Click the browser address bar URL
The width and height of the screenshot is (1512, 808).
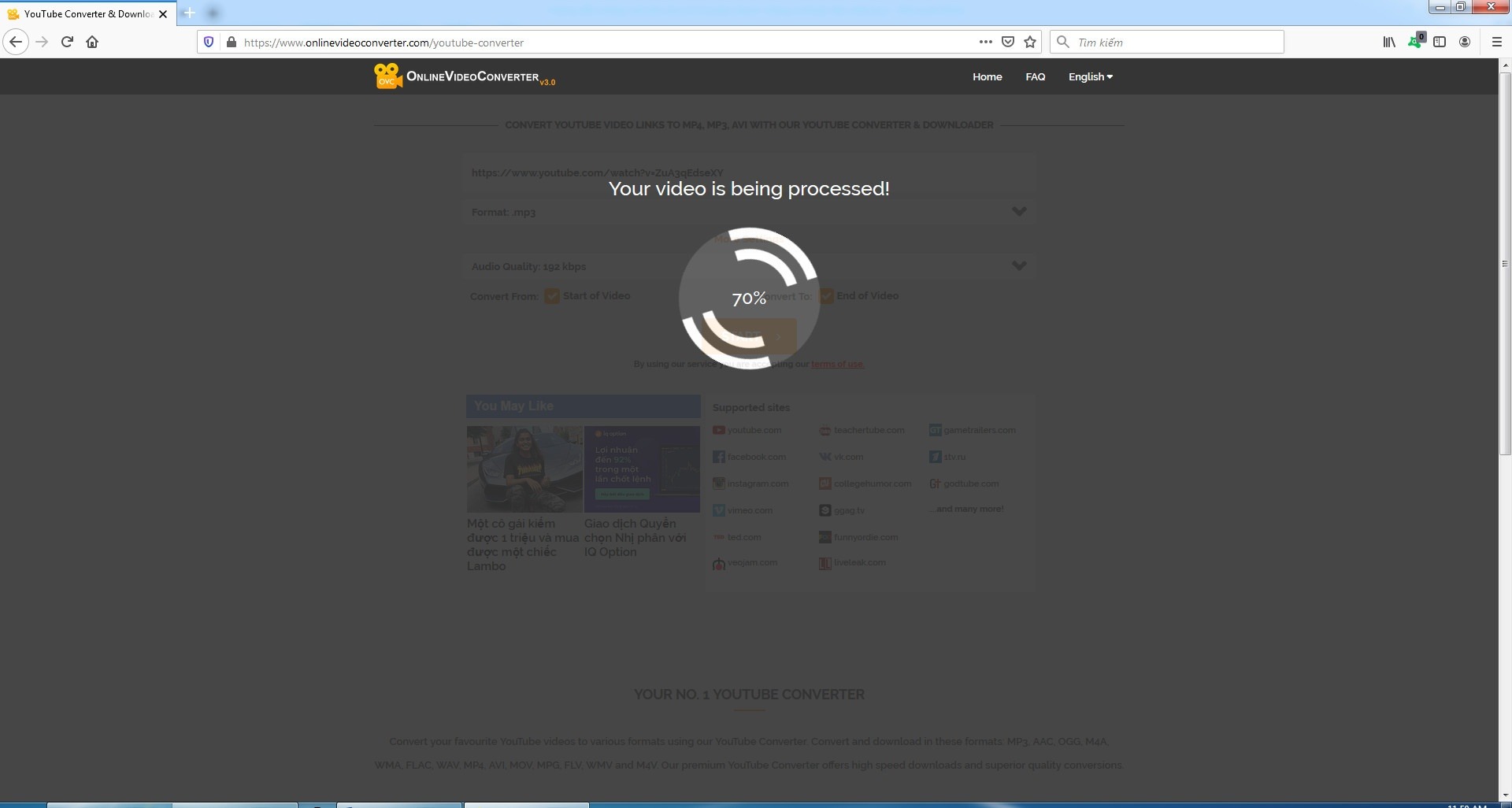[x=384, y=43]
